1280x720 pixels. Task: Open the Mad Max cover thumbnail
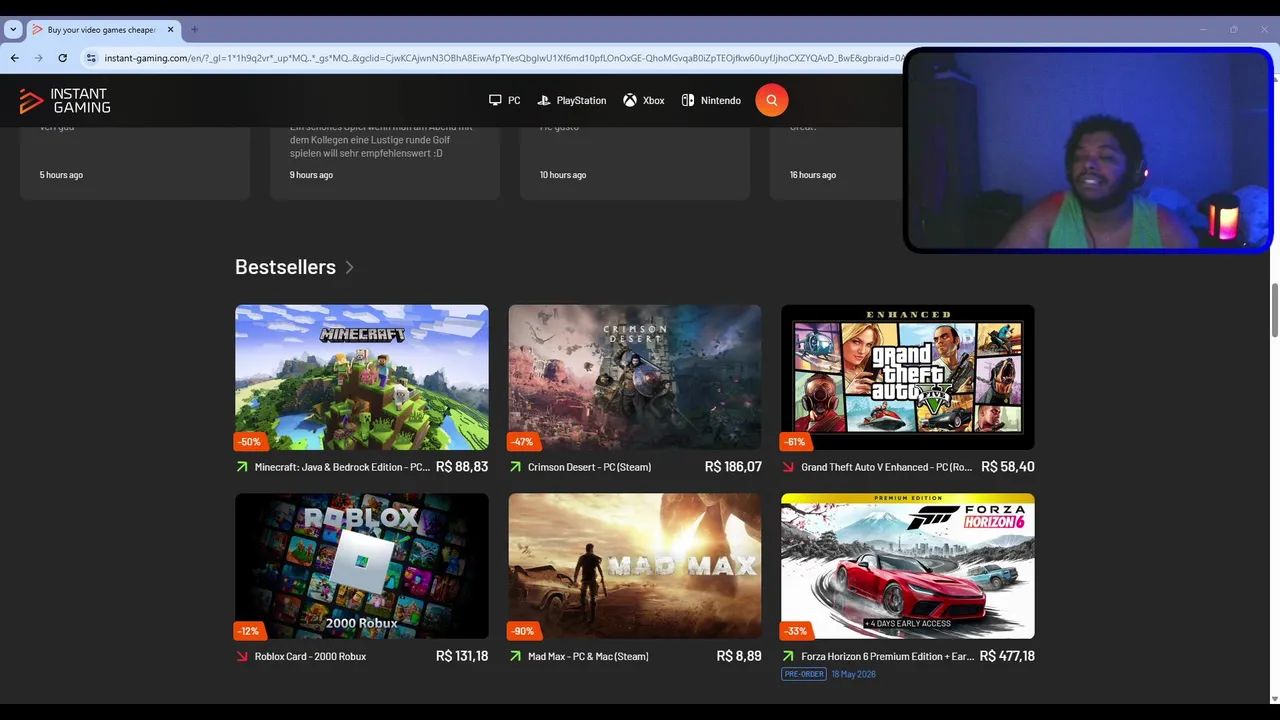click(x=635, y=566)
